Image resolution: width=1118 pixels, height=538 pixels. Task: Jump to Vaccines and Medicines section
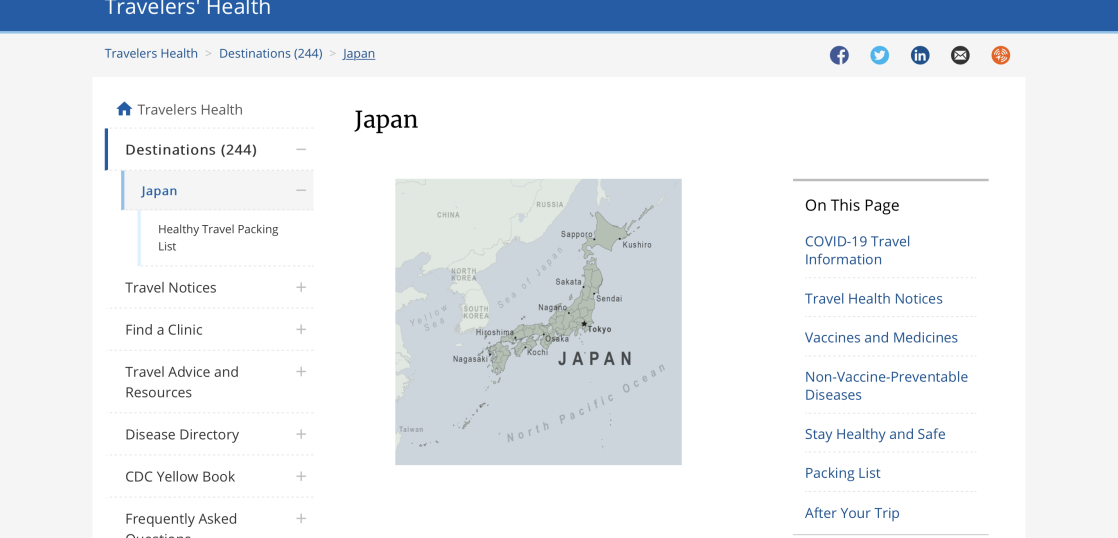881,338
